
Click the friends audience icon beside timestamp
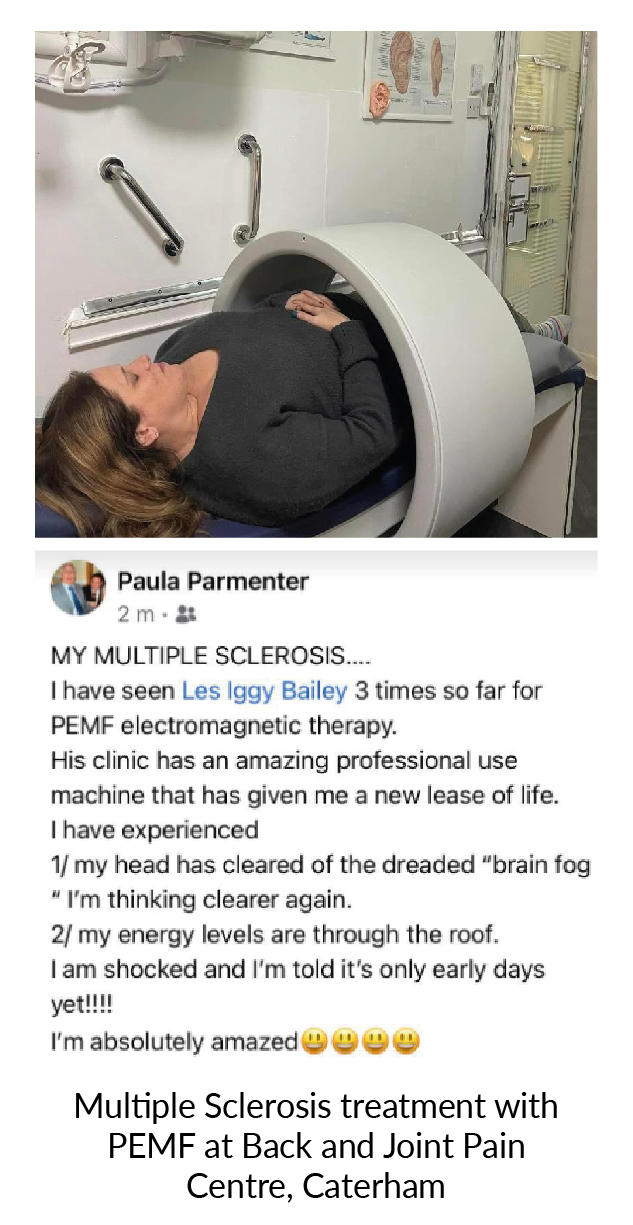click(184, 612)
